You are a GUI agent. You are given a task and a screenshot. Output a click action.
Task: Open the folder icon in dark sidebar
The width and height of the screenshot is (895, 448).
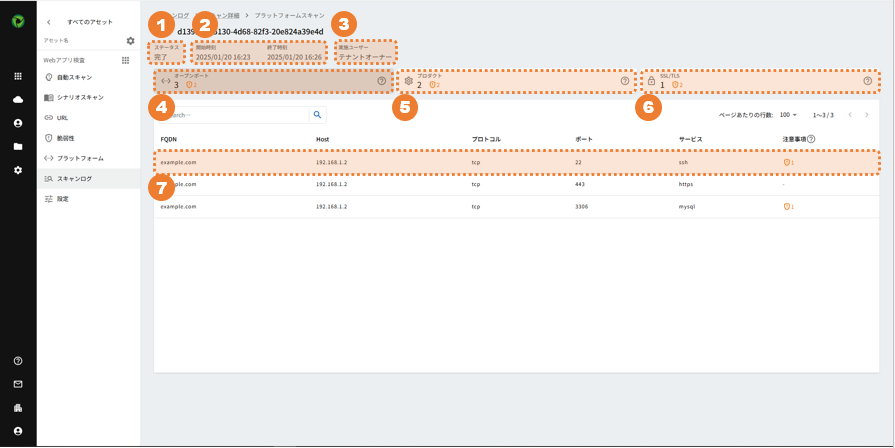18,147
